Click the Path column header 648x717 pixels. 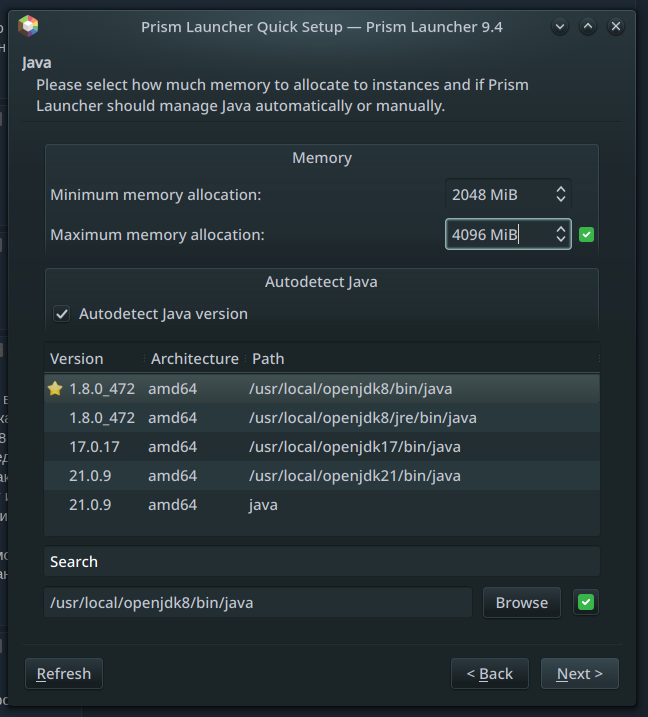pyautogui.click(x=268, y=359)
